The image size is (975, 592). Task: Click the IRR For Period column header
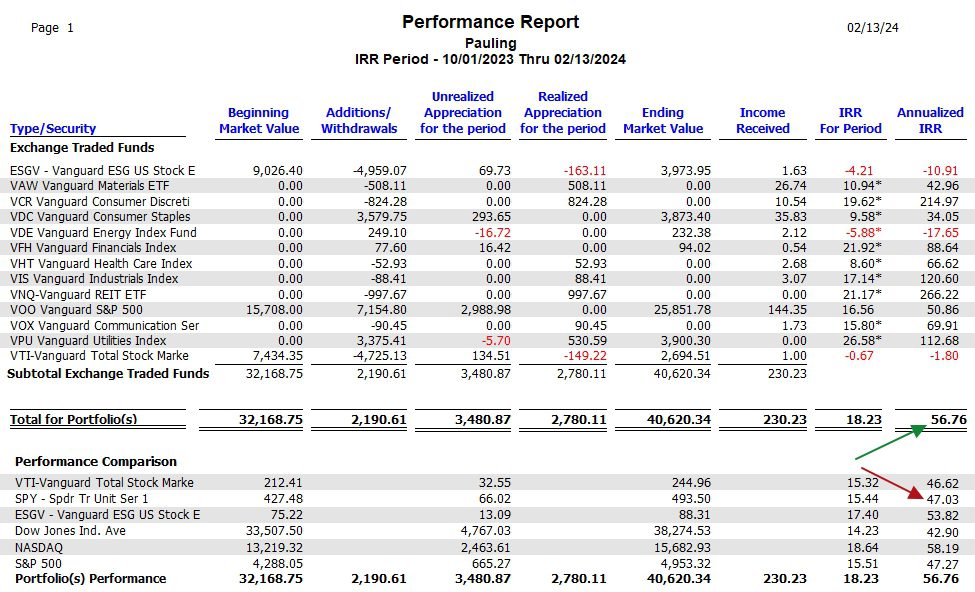point(851,121)
